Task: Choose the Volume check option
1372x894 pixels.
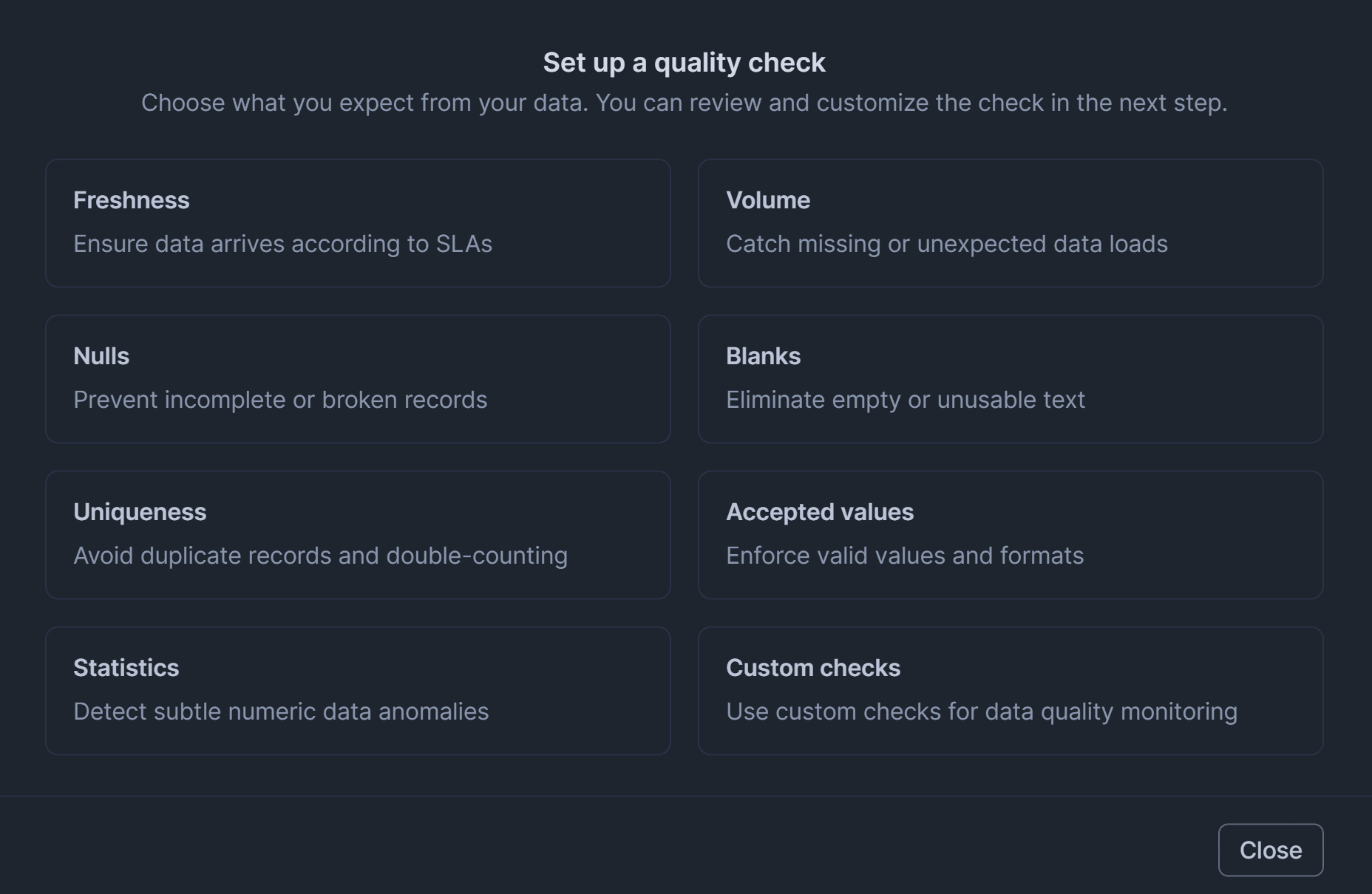Action: pos(1010,222)
